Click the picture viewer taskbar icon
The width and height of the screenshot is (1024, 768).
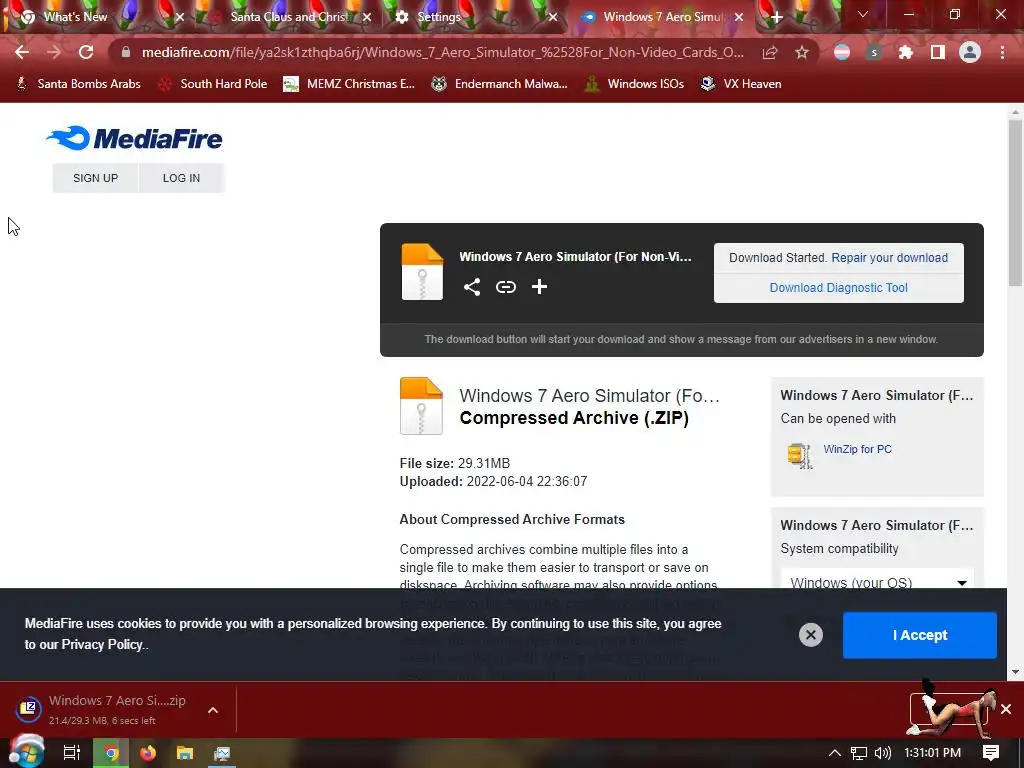pos(222,753)
